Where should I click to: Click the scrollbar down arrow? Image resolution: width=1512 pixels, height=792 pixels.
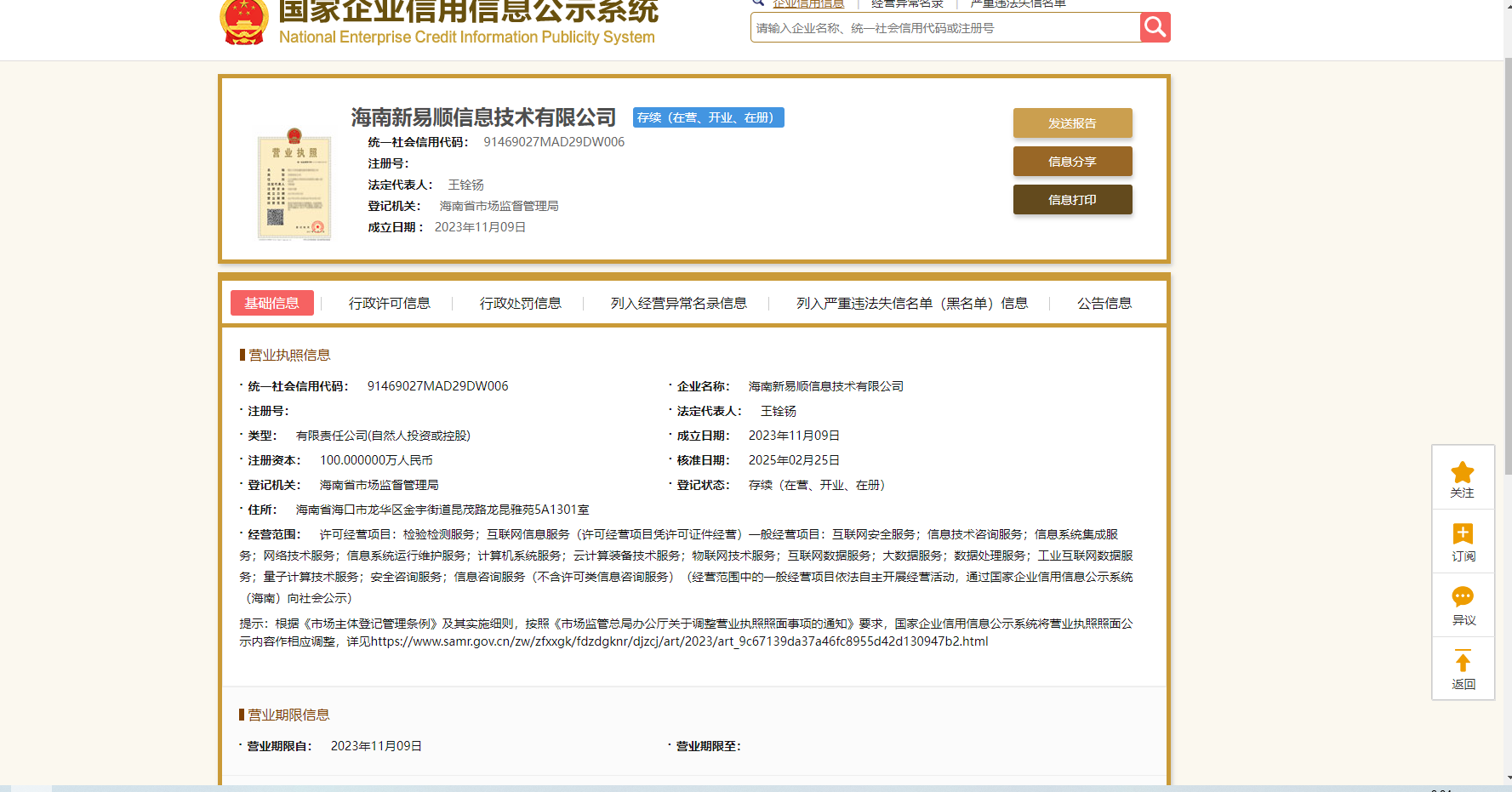1508,778
